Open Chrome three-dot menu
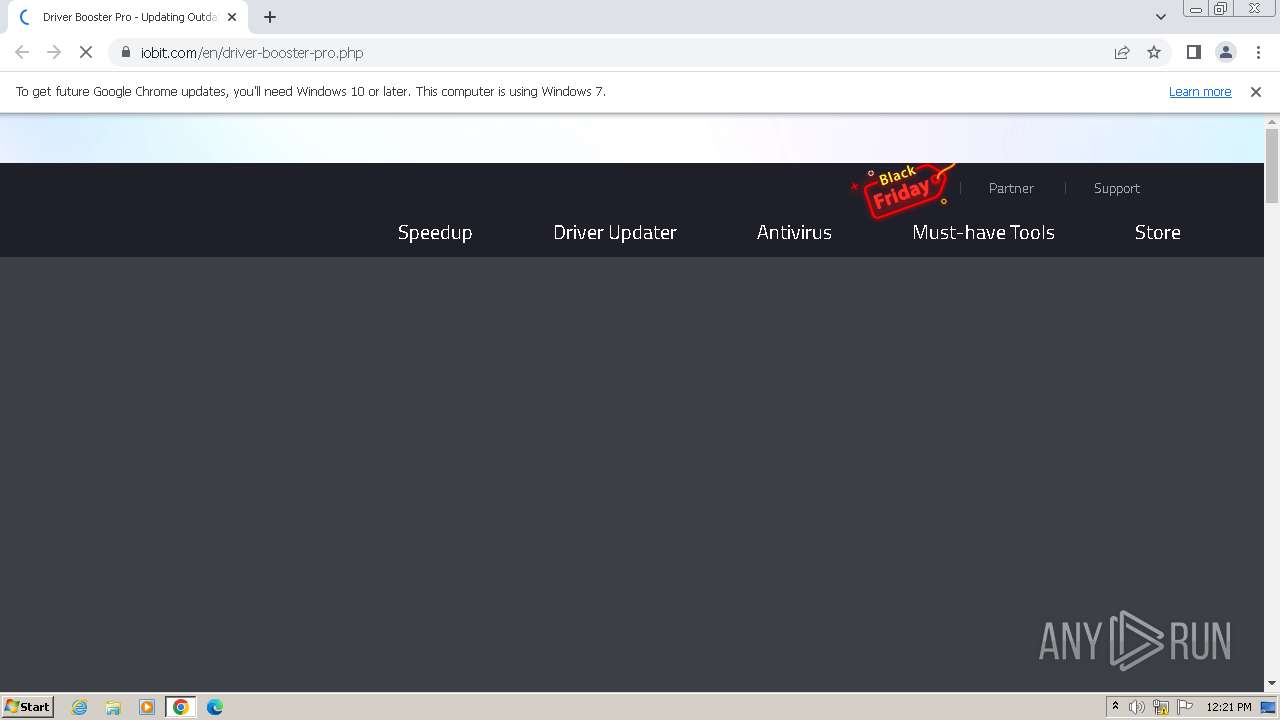 (x=1258, y=52)
